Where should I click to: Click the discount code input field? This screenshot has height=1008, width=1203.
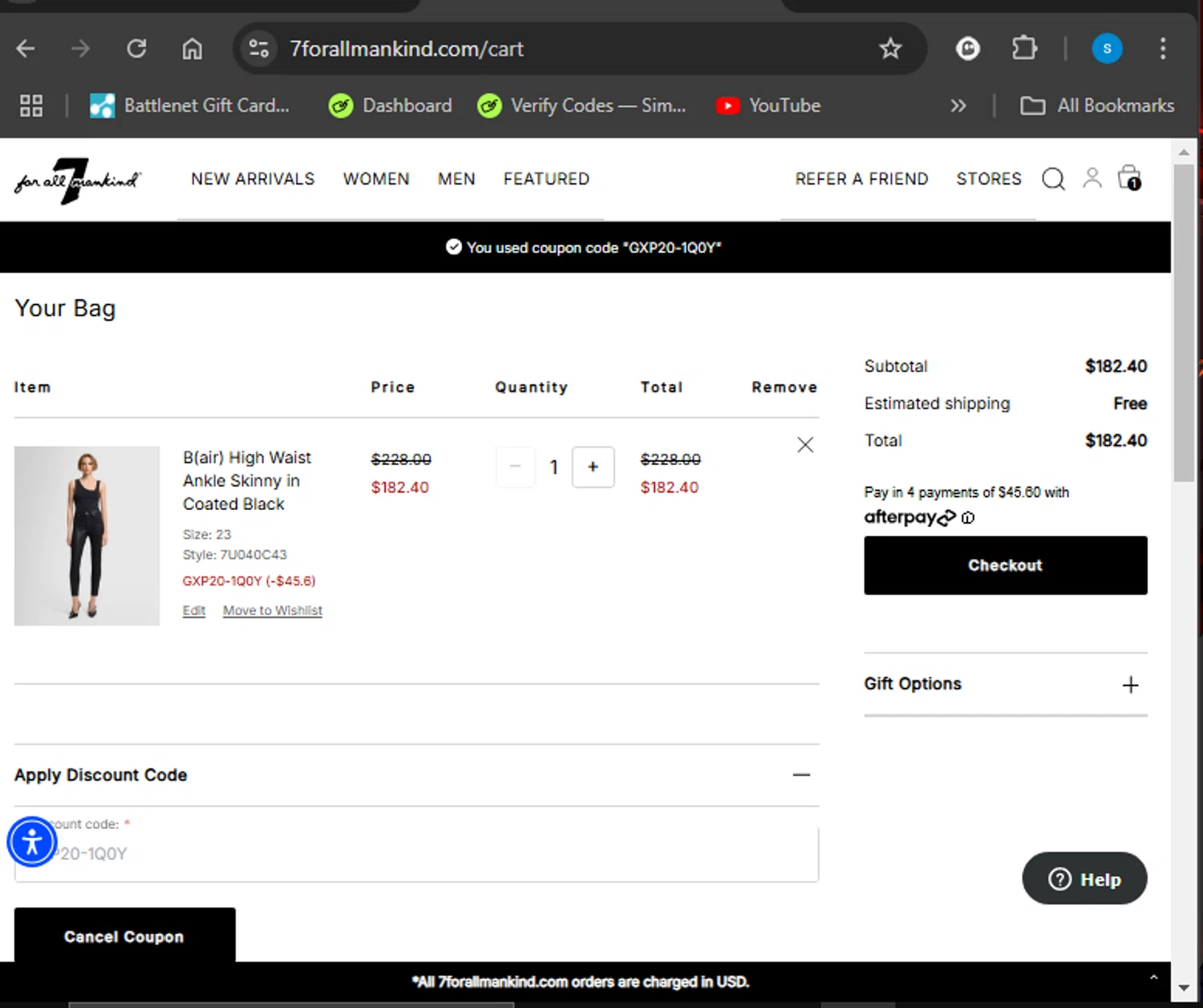(416, 854)
